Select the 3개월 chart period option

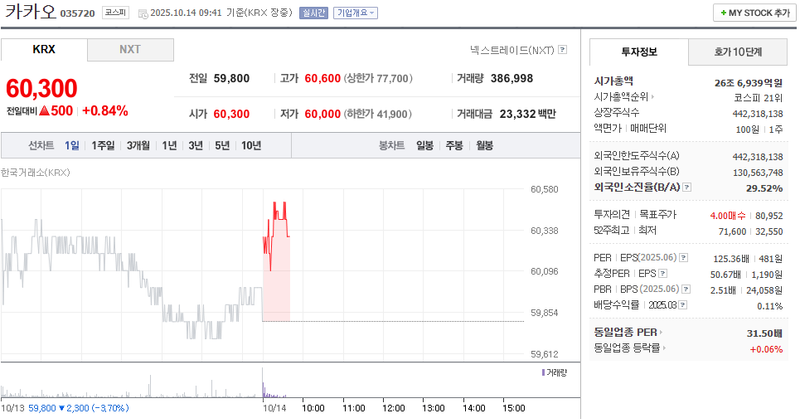[x=137, y=146]
